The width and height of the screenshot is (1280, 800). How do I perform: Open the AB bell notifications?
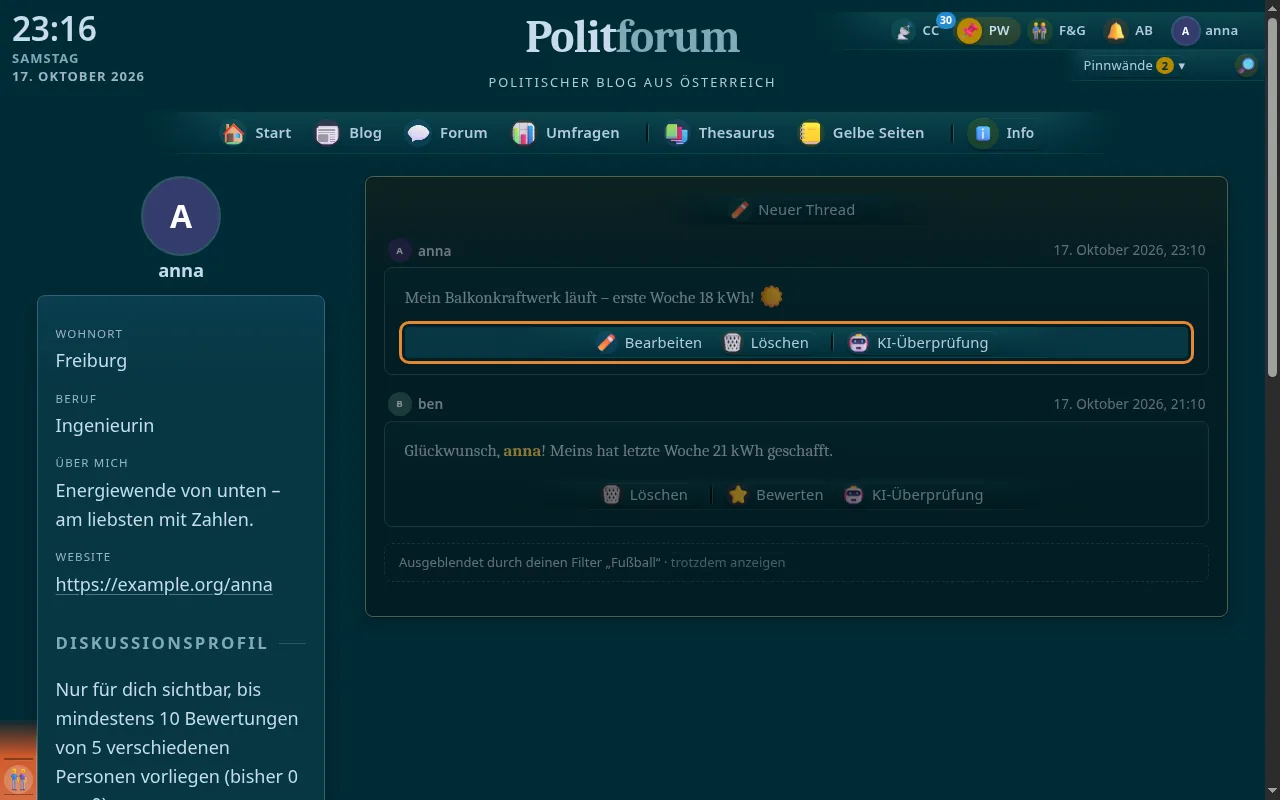tap(1130, 31)
